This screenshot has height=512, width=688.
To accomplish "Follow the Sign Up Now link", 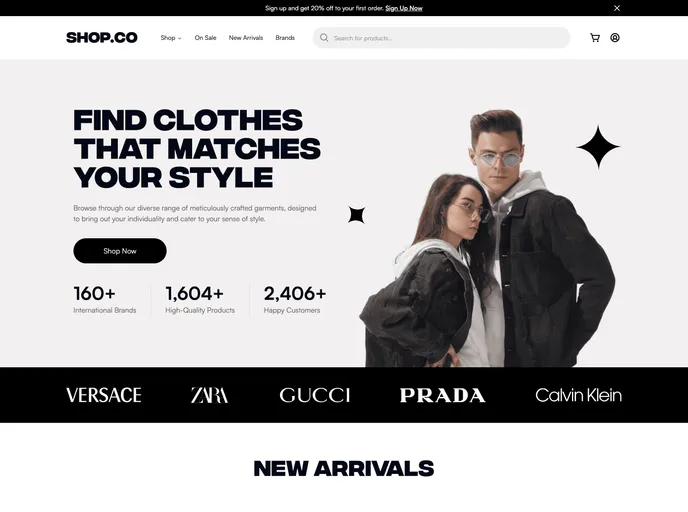I will tap(404, 8).
